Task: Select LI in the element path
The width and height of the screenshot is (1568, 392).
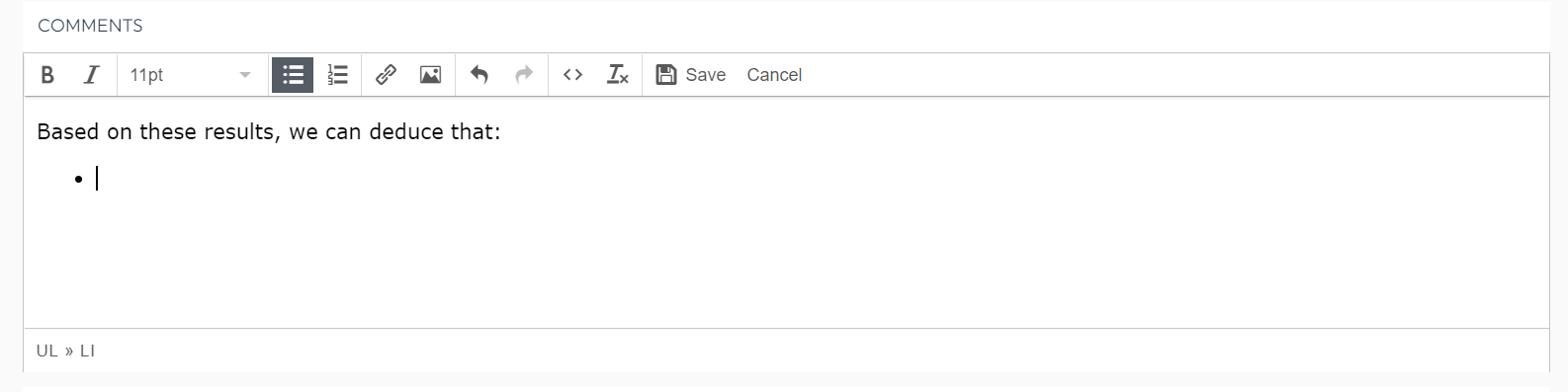Action: [87, 351]
